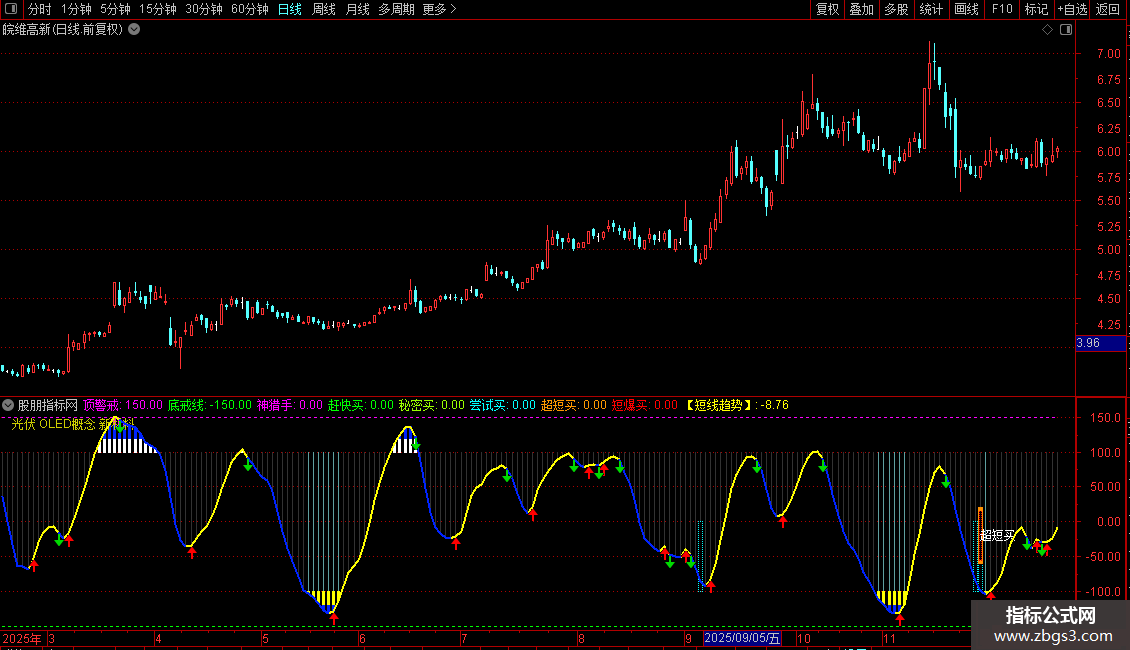Click the 统计 statistics button
This screenshot has height=650, width=1130.
click(x=931, y=10)
